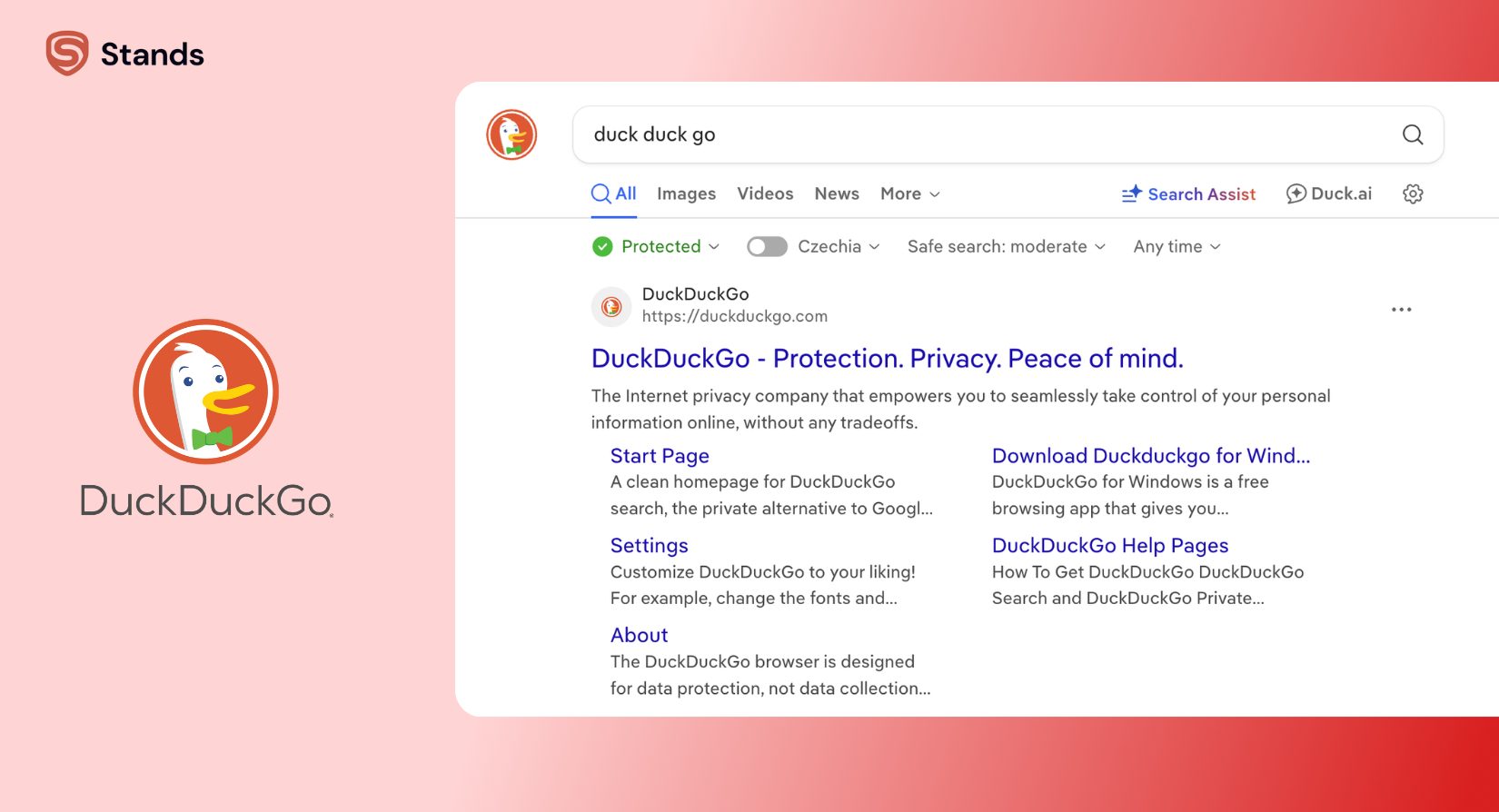1499x812 pixels.
Task: Open settings gear icon
Action: tap(1413, 193)
